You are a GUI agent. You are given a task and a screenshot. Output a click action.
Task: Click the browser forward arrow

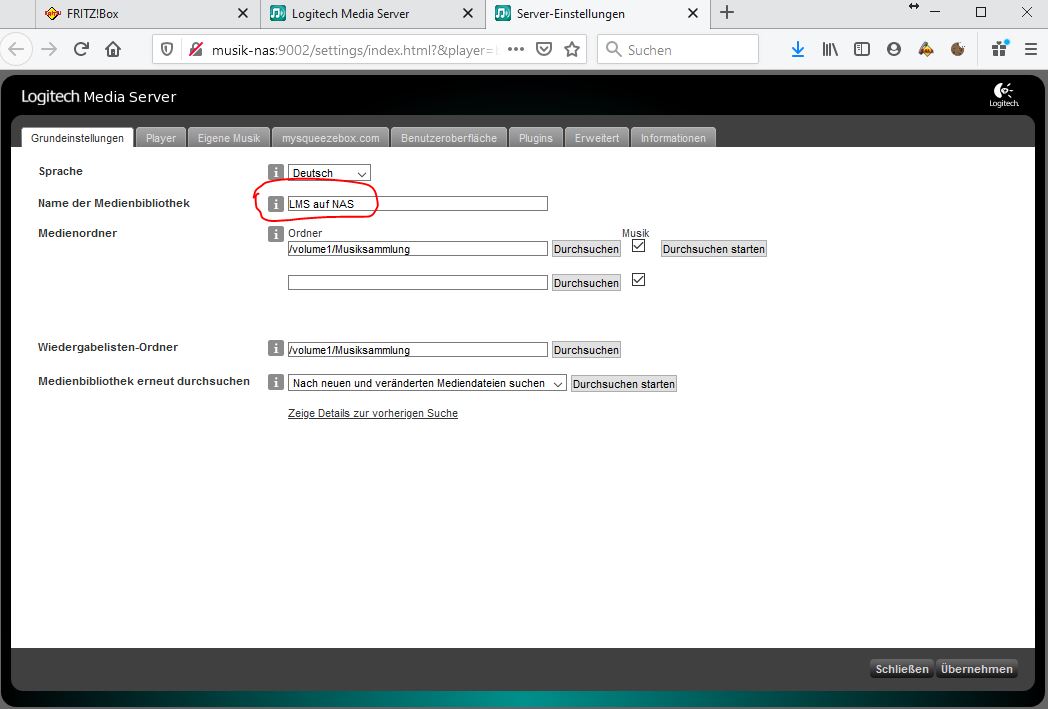click(49, 49)
